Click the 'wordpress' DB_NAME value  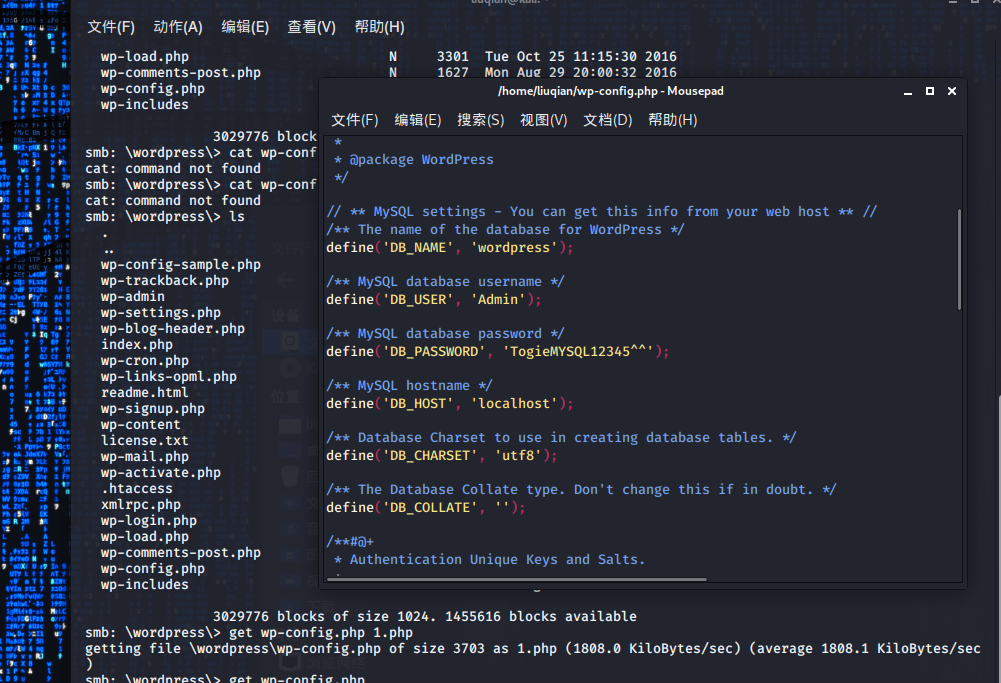(514, 248)
